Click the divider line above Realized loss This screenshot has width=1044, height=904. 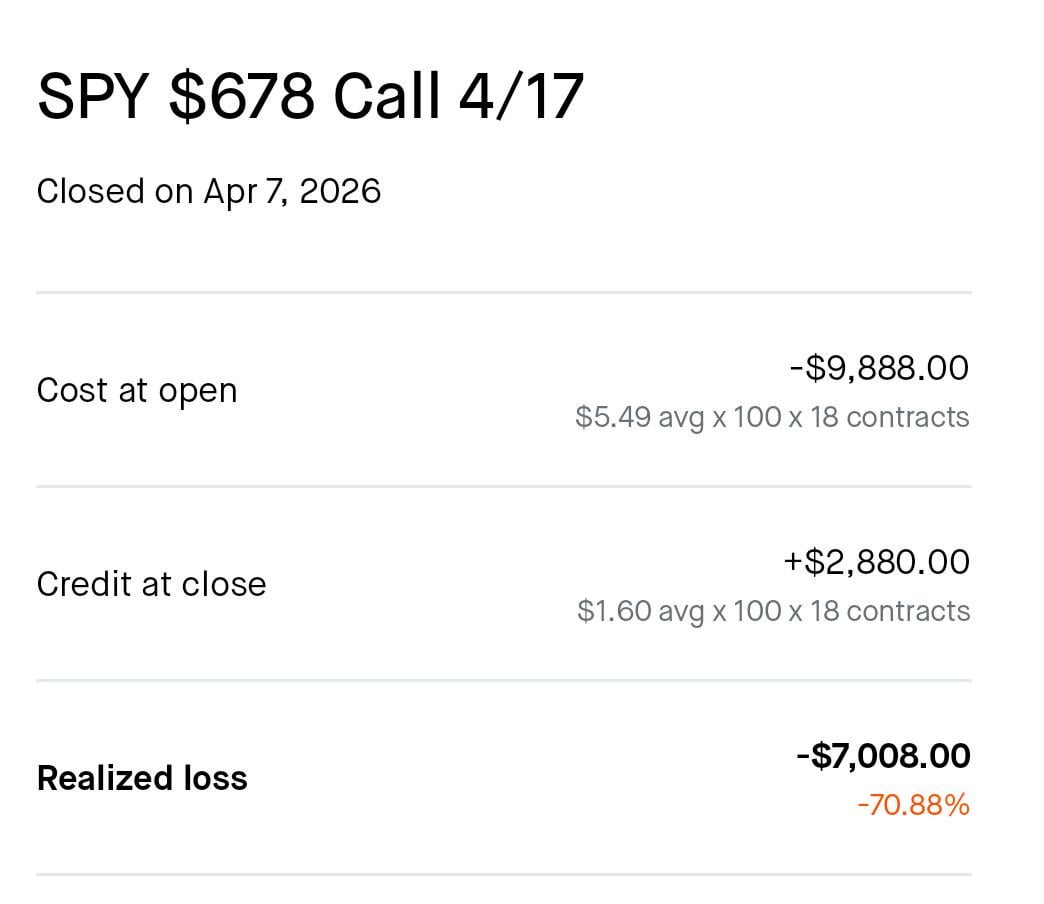point(503,681)
